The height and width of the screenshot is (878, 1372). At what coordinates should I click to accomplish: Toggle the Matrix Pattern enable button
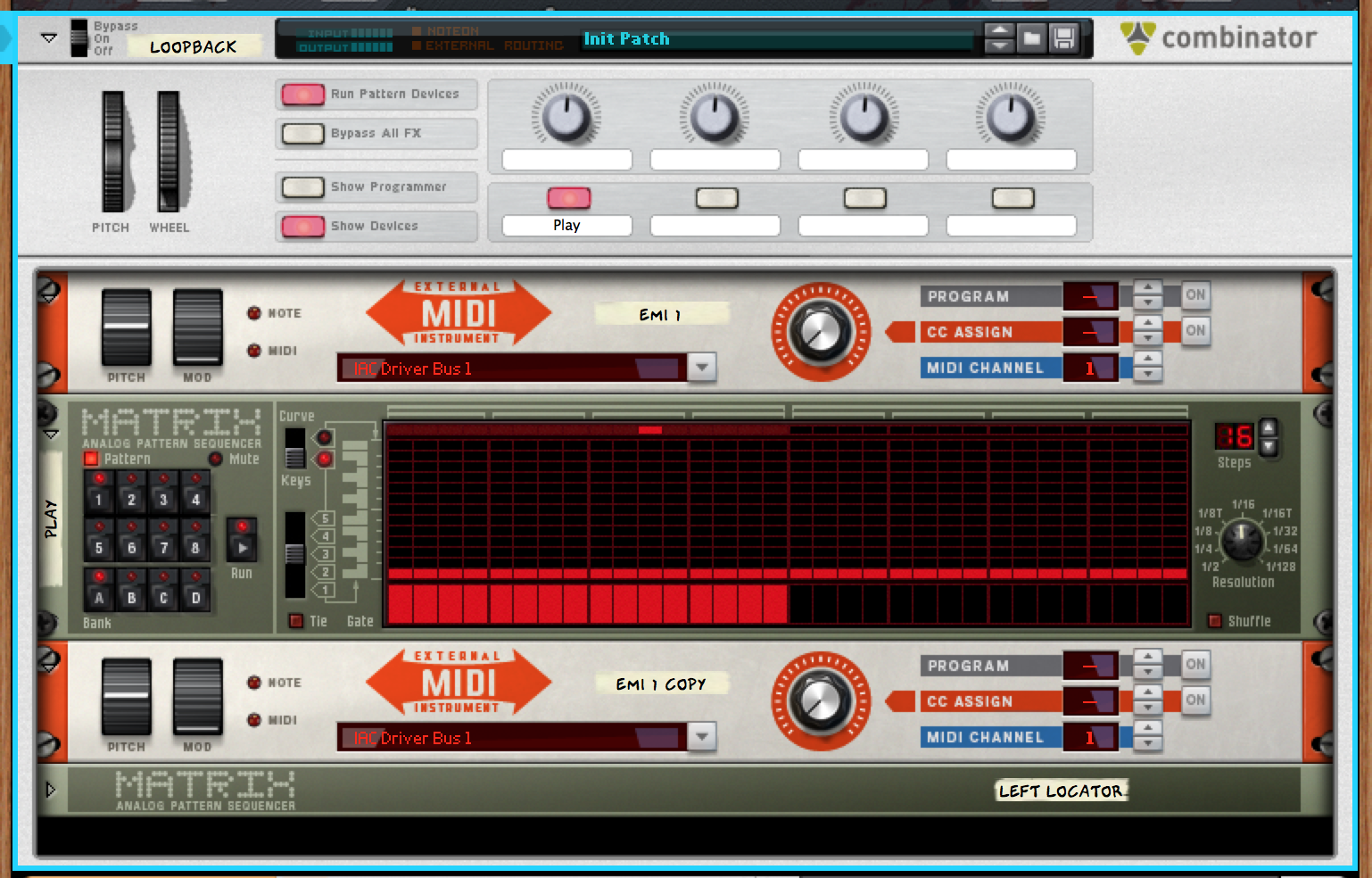(x=91, y=459)
